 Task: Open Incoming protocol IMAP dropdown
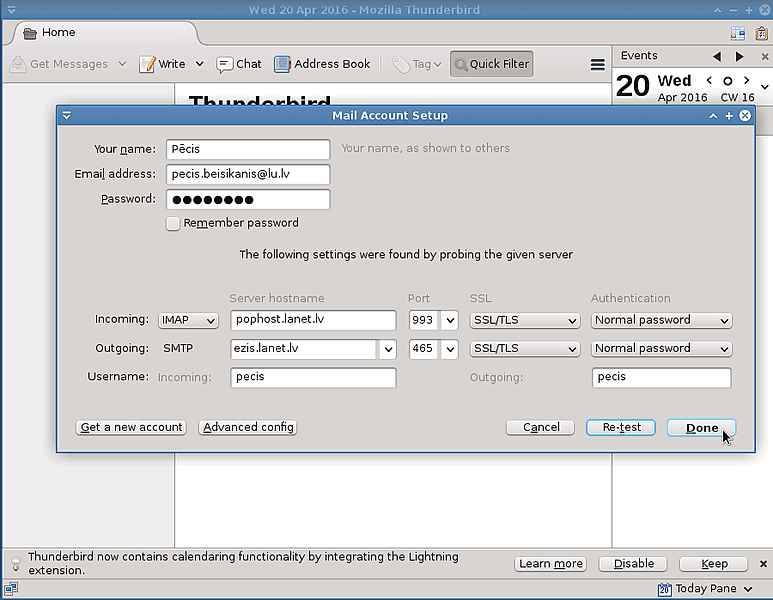[188, 320]
